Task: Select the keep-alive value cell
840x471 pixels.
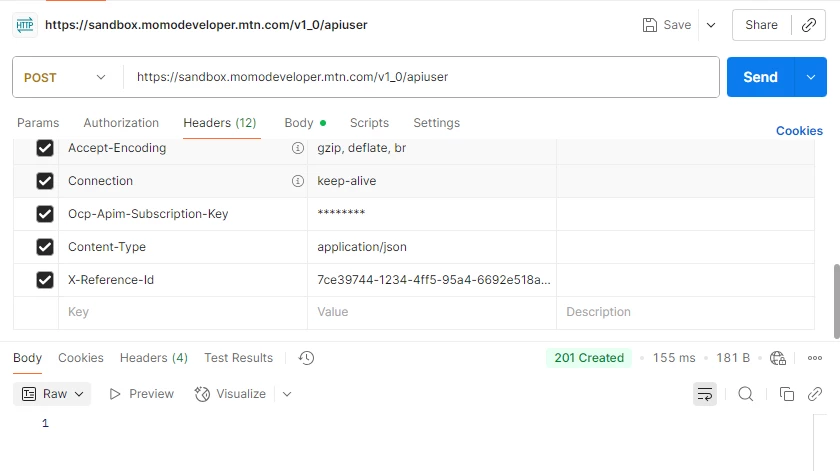Action: tap(432, 181)
